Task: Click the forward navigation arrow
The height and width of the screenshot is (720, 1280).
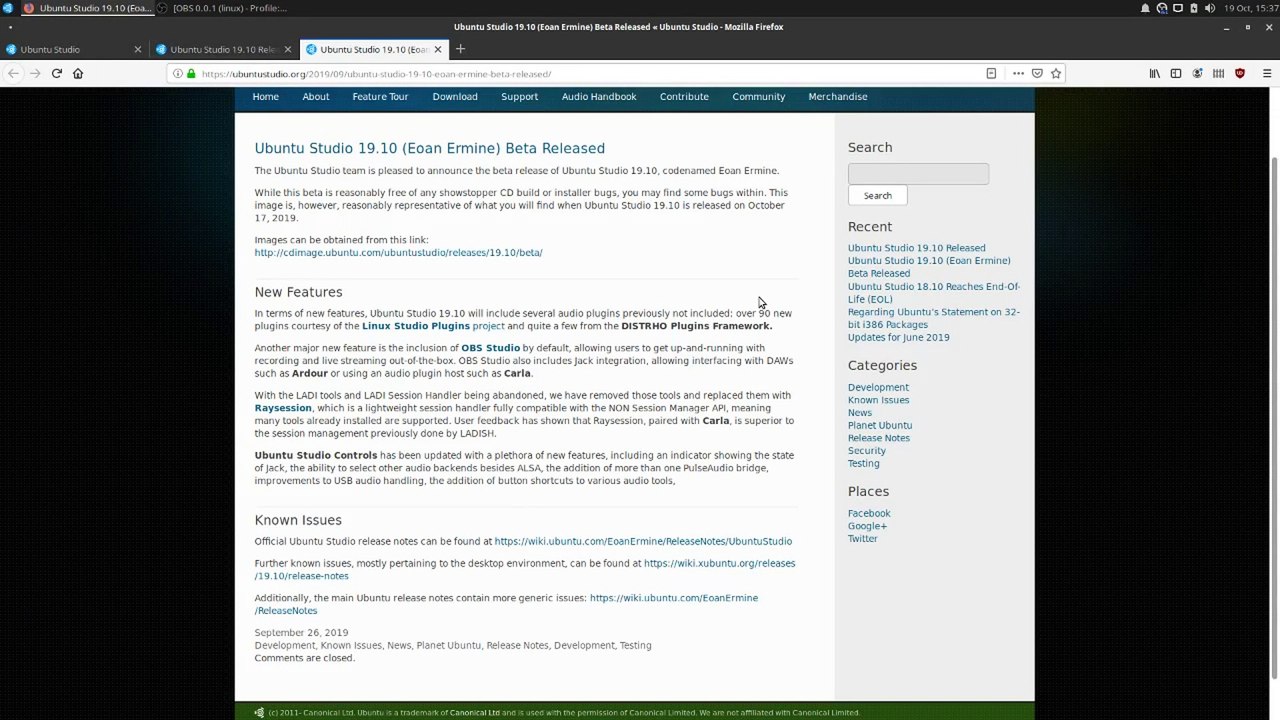Action: pyautogui.click(x=35, y=73)
